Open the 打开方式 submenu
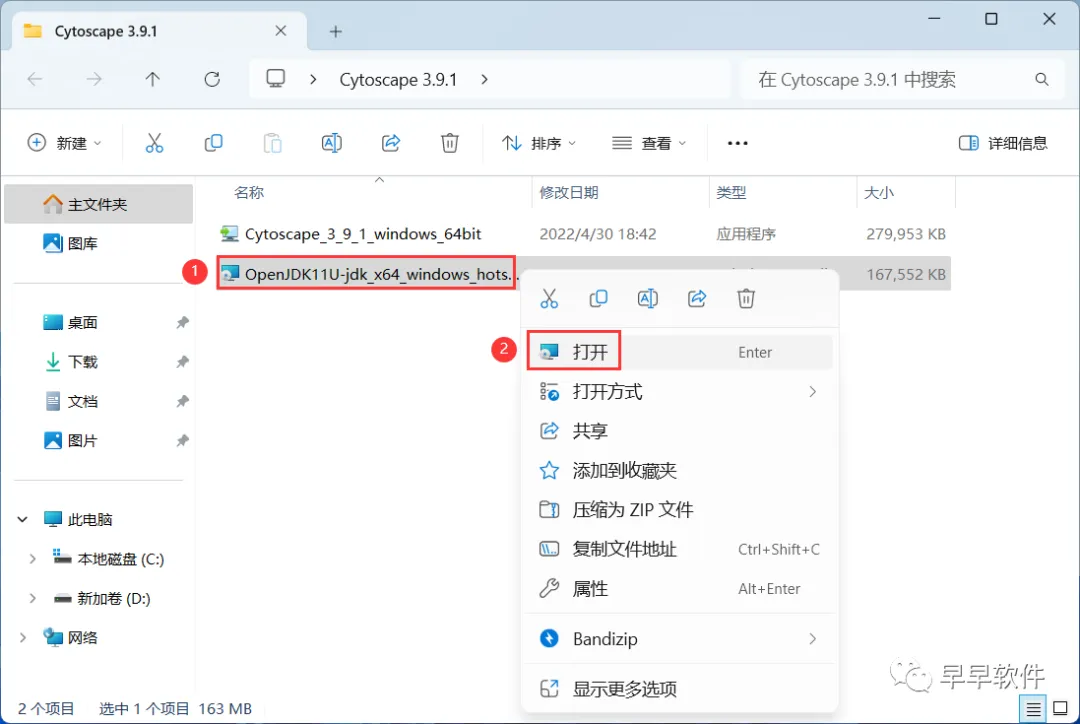The height and width of the screenshot is (724, 1080). click(680, 392)
